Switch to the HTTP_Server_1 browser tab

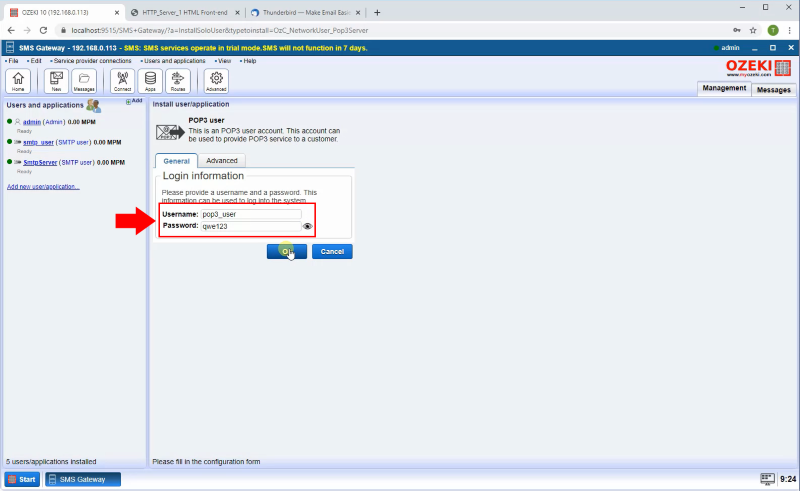[185, 12]
